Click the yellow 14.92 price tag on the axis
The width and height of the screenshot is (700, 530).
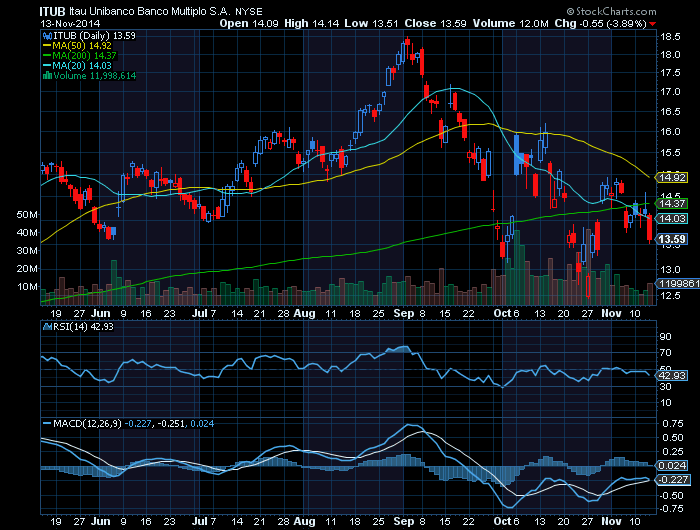[672, 178]
